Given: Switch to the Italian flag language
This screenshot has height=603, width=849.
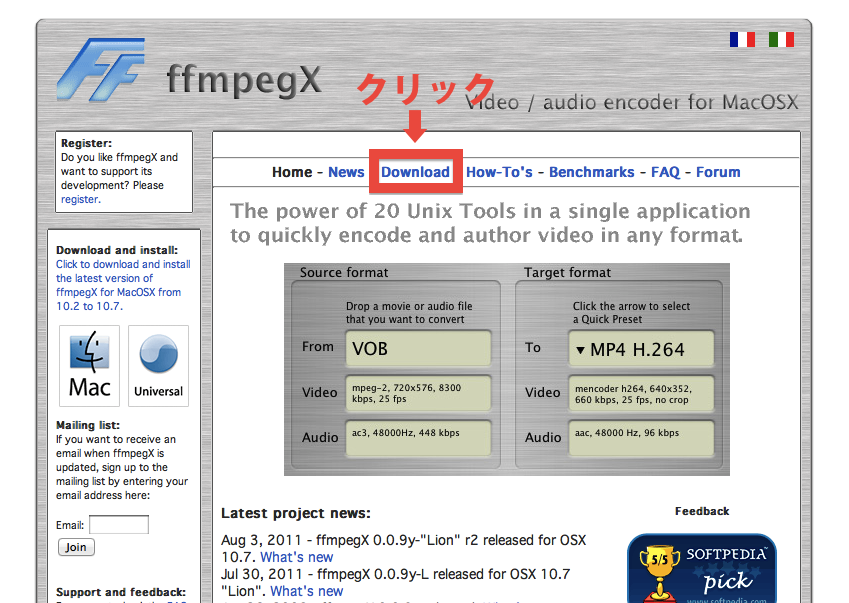Looking at the screenshot, I should pos(781,40).
